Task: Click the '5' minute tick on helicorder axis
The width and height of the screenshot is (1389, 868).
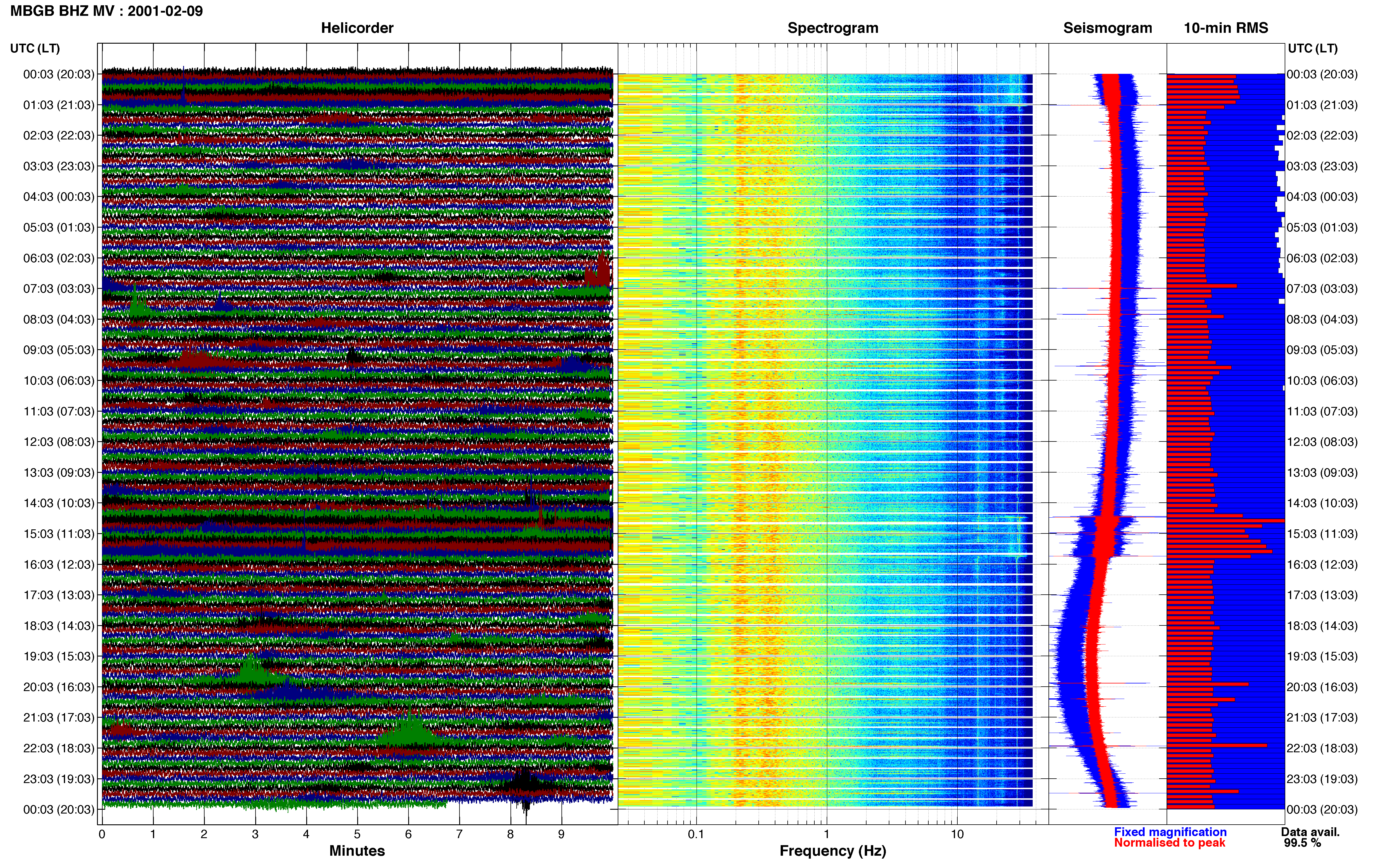Action: 357,834
